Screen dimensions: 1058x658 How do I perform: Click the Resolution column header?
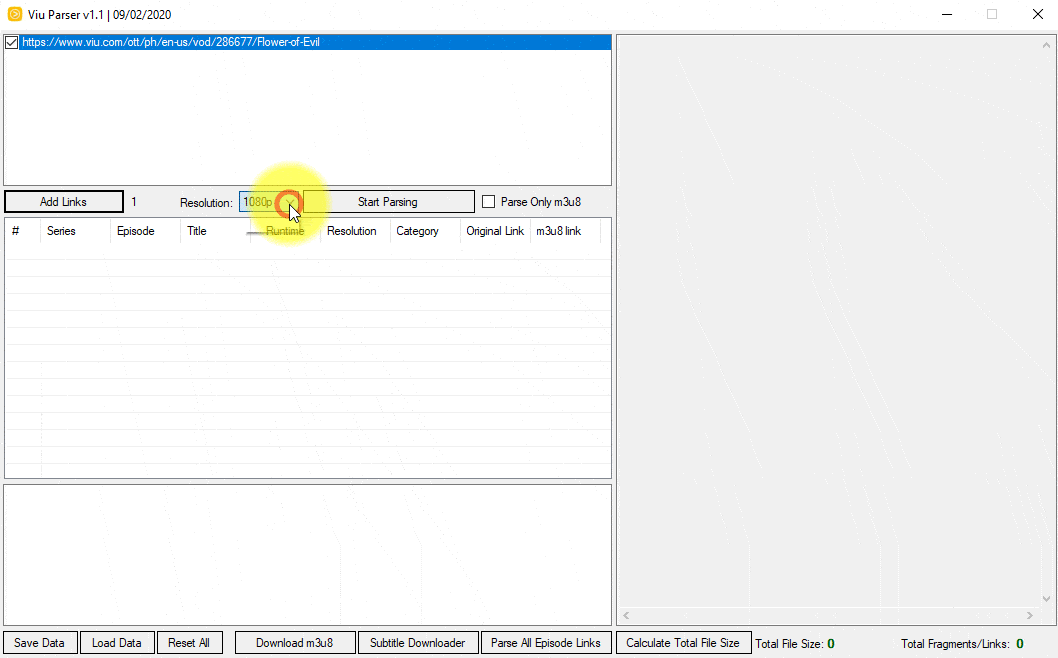[x=356, y=231]
